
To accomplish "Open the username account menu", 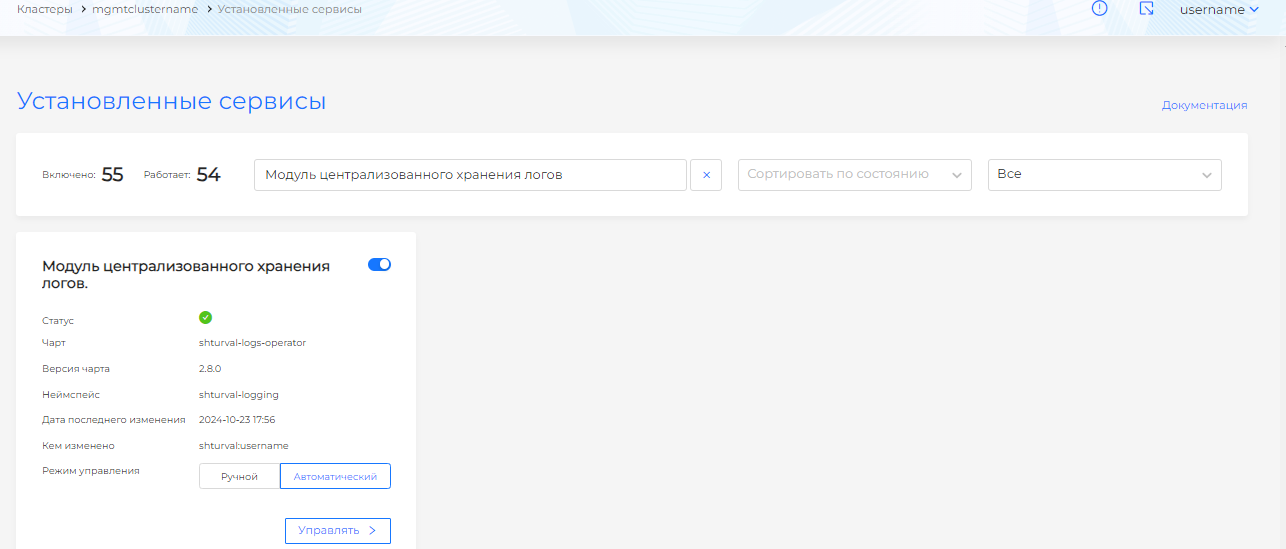I will tap(1211, 10).
